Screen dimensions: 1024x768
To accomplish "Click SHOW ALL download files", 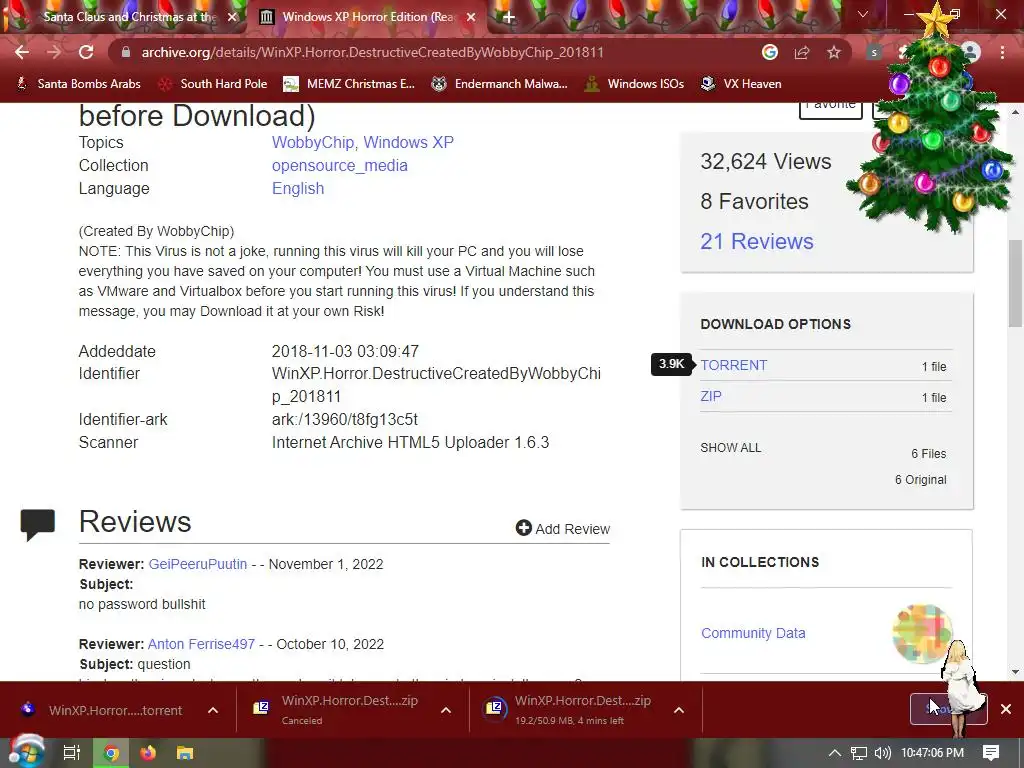I will 731,448.
